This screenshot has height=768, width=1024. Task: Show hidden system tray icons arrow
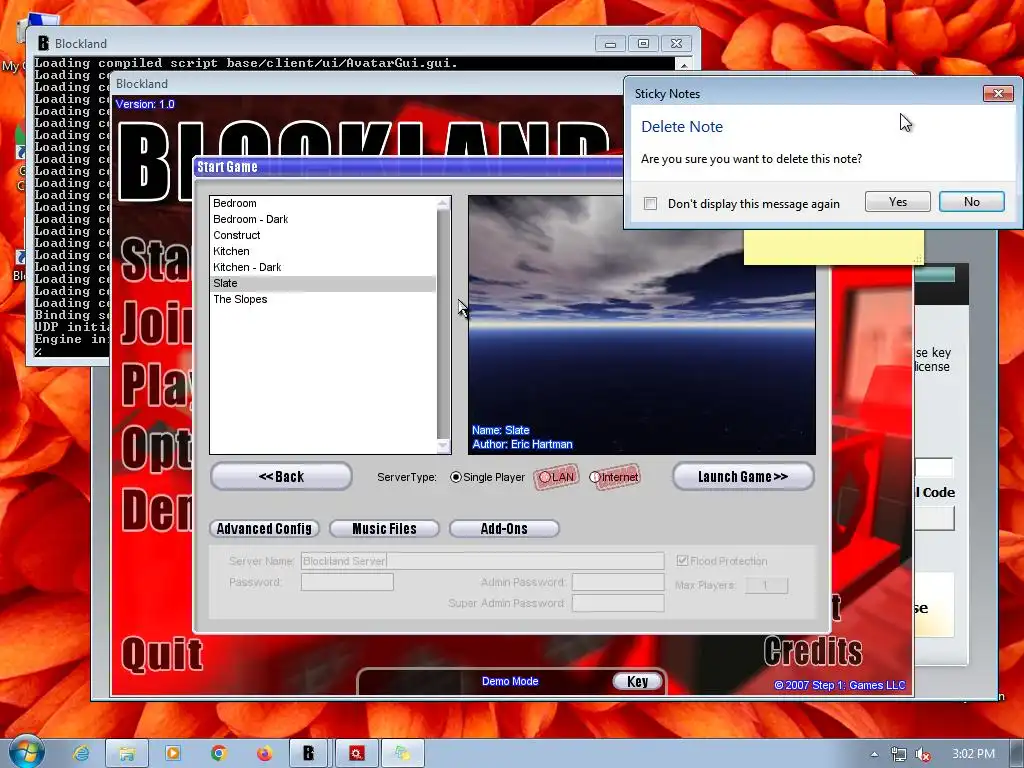click(874, 754)
